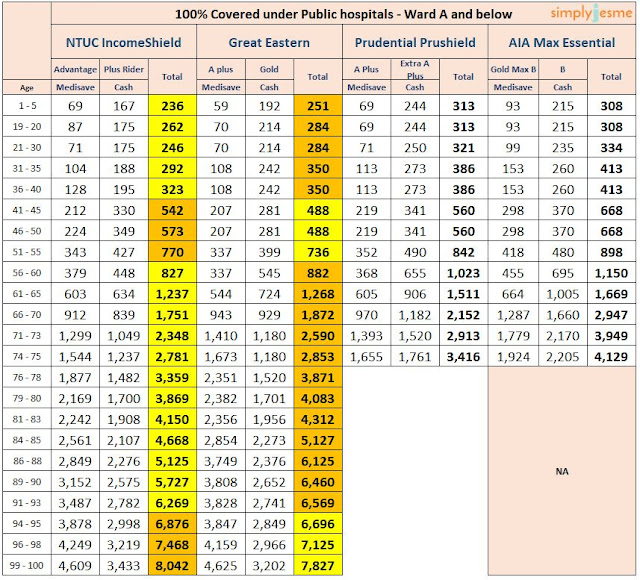Click the Great Eastern total '736'

pyautogui.click(x=318, y=252)
